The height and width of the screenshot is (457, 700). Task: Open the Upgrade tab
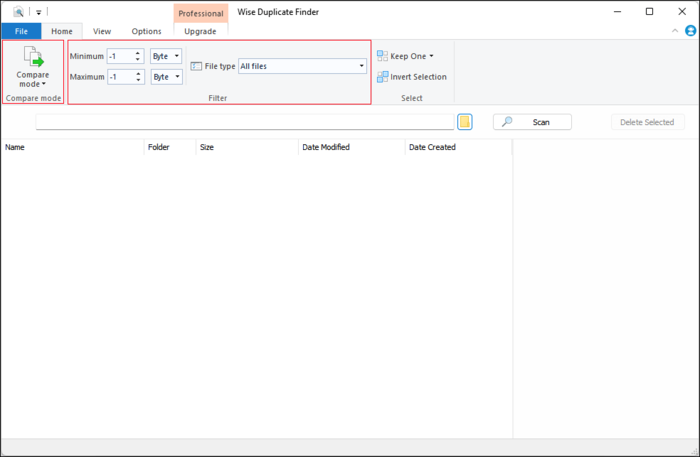200,31
